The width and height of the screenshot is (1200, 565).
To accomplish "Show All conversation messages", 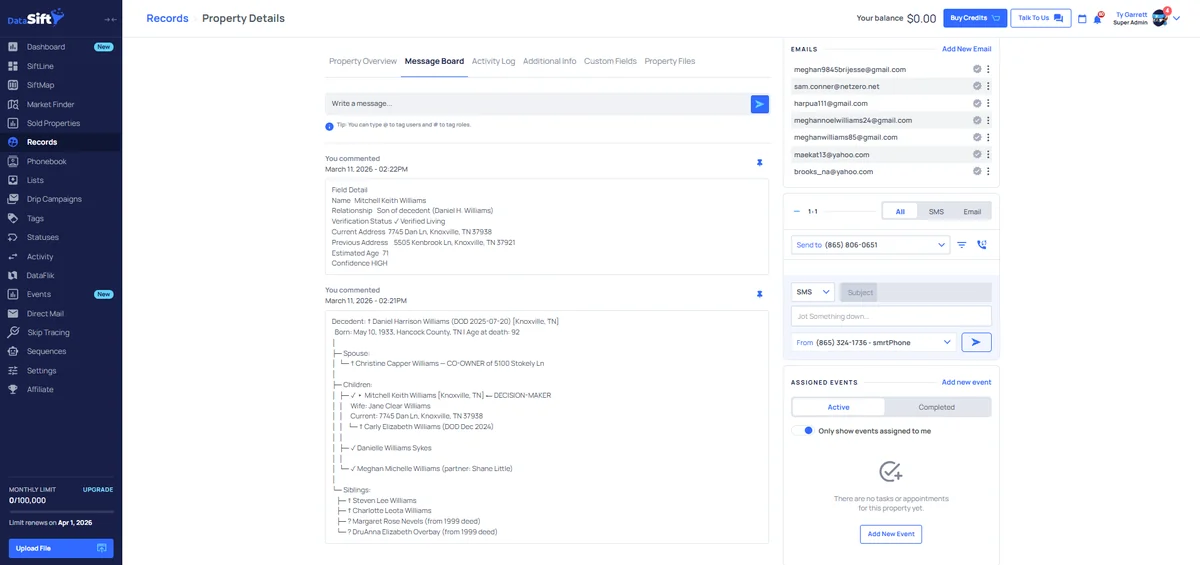I will [900, 211].
